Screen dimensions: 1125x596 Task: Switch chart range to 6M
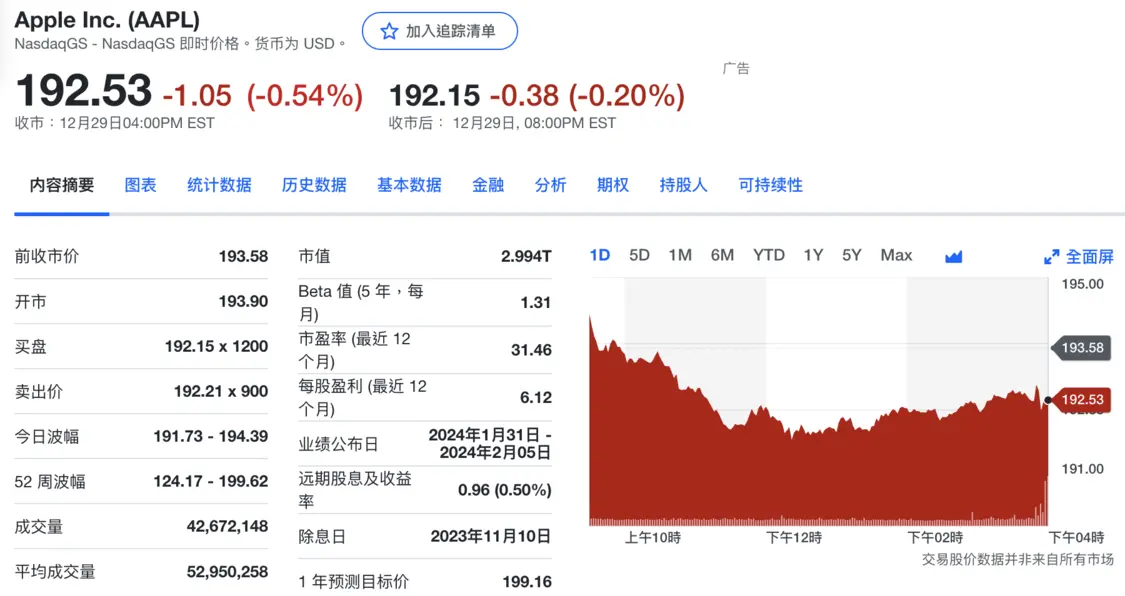[x=722, y=255]
